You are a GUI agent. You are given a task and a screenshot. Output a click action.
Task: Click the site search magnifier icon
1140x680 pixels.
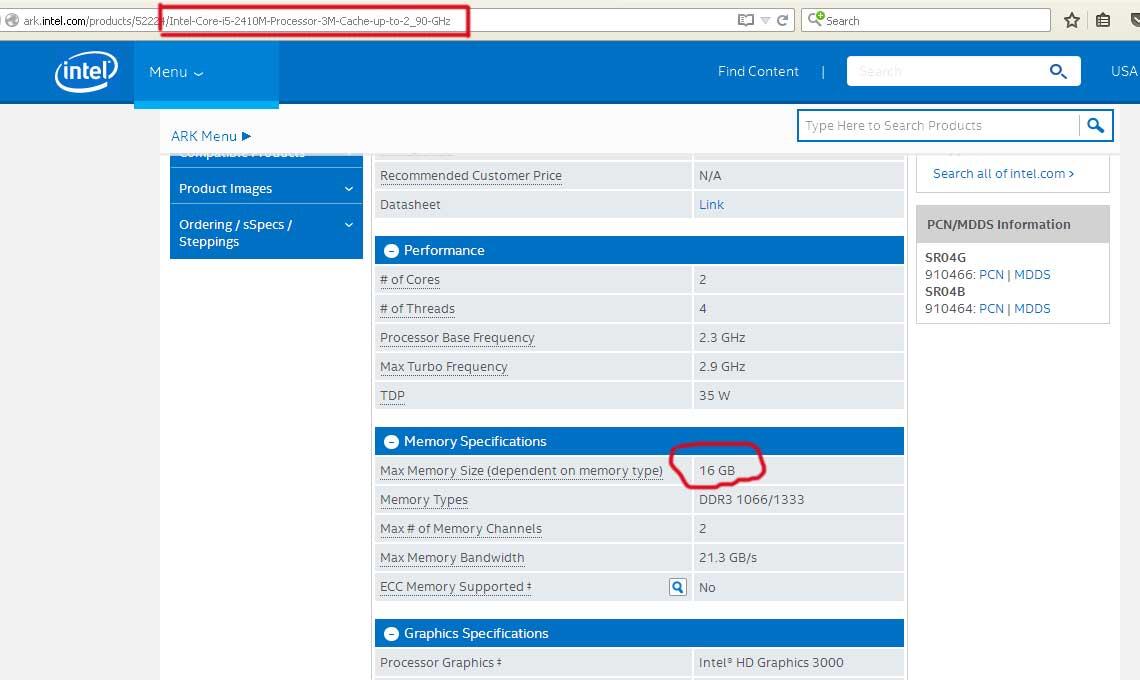pyautogui.click(x=1058, y=71)
